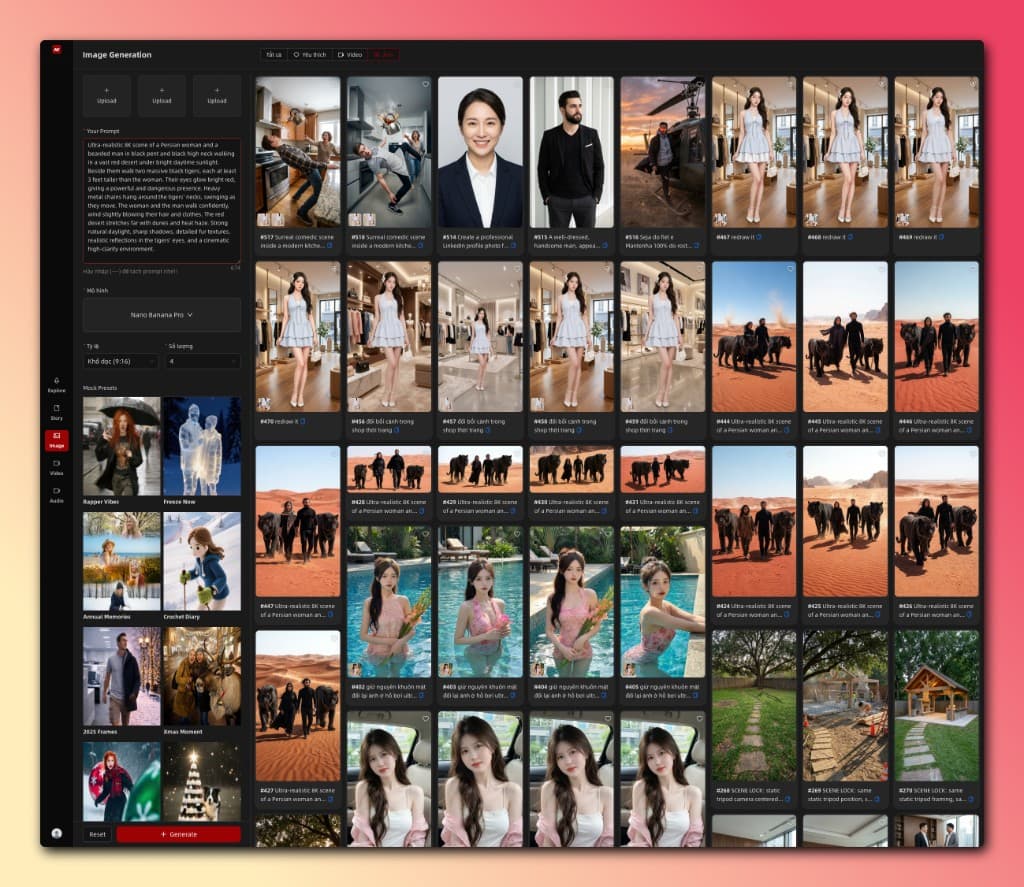
Task: Copy the prompt of image #517
Action: [329, 245]
